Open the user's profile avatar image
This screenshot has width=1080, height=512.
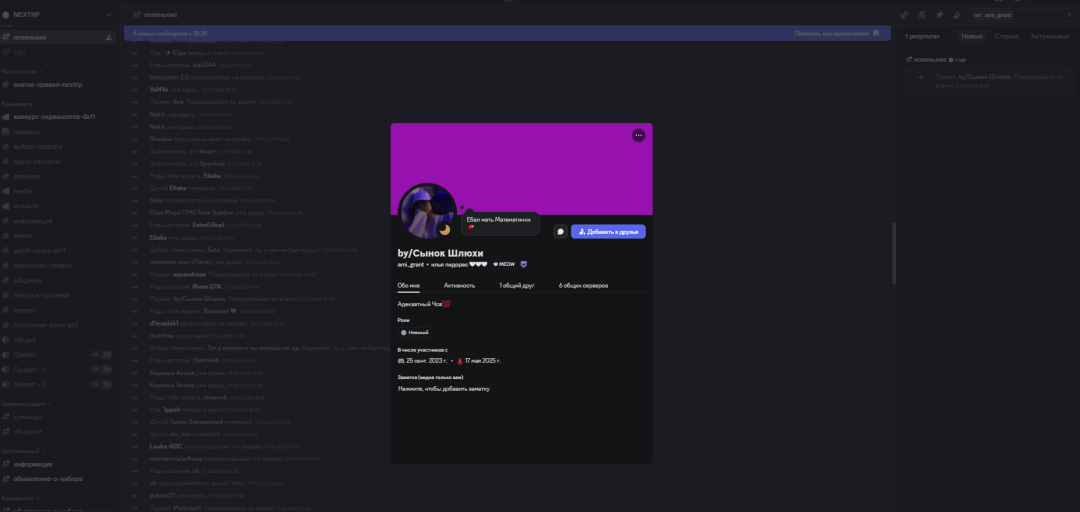427,211
